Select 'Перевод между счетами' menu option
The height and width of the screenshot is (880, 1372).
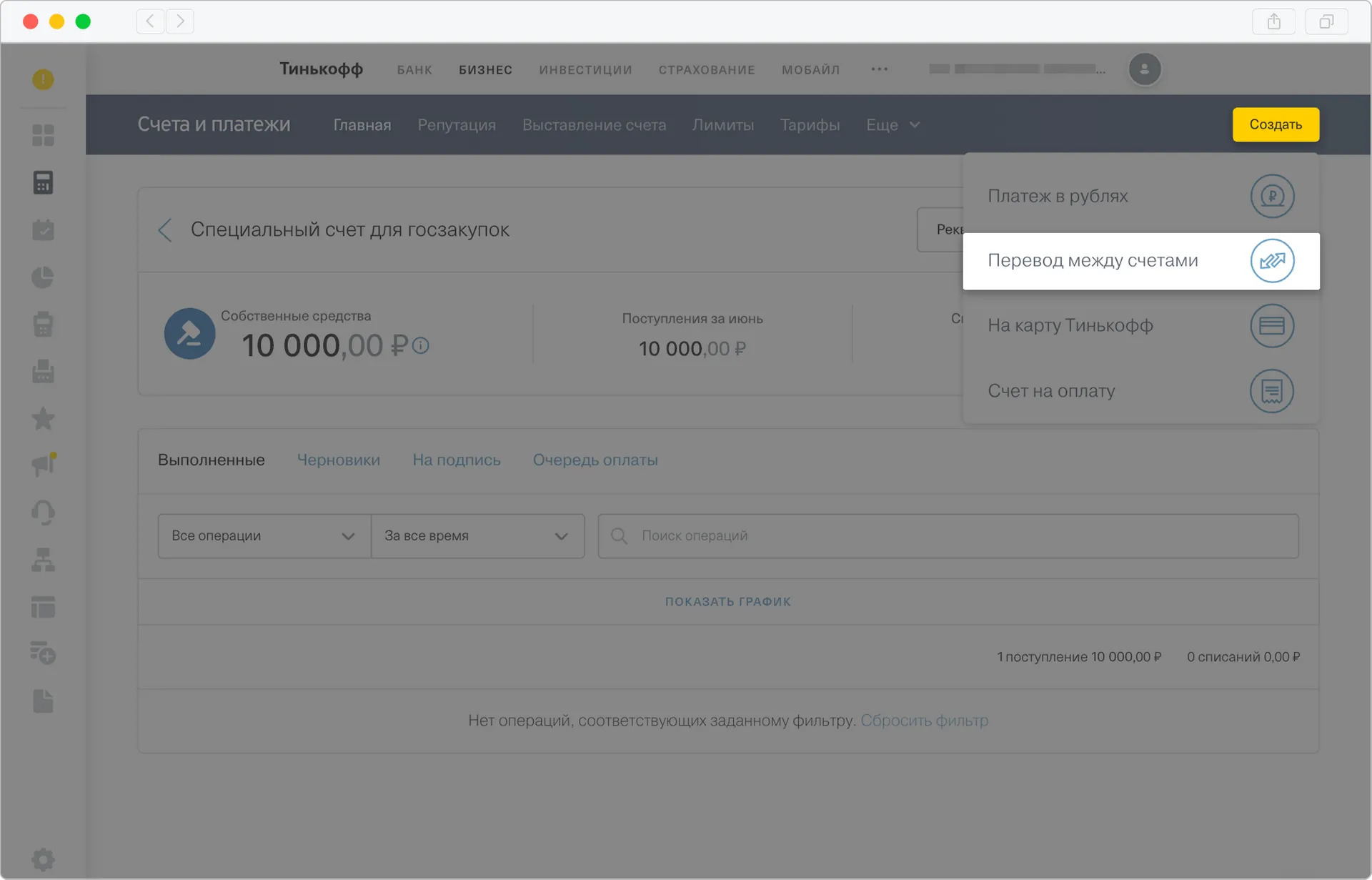(x=1140, y=261)
